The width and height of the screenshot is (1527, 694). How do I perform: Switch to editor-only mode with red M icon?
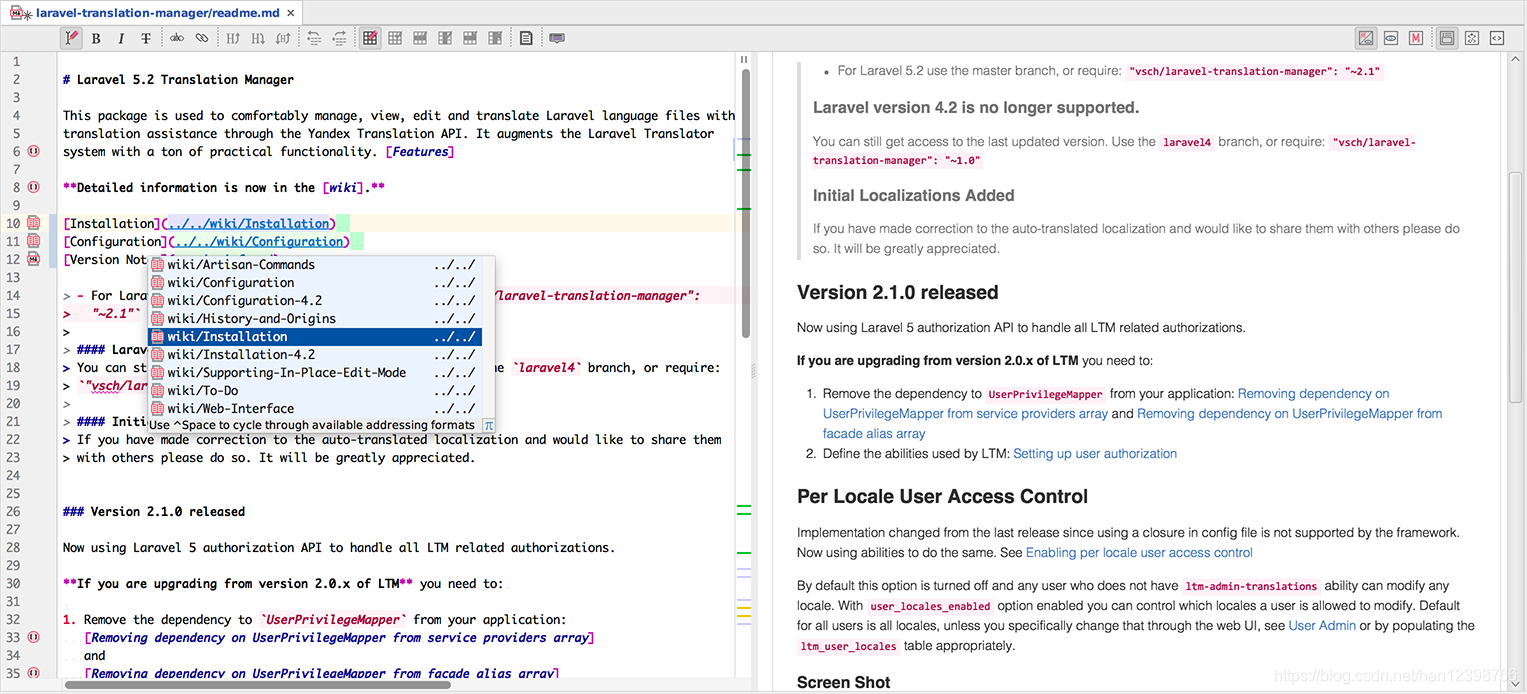(x=1416, y=39)
